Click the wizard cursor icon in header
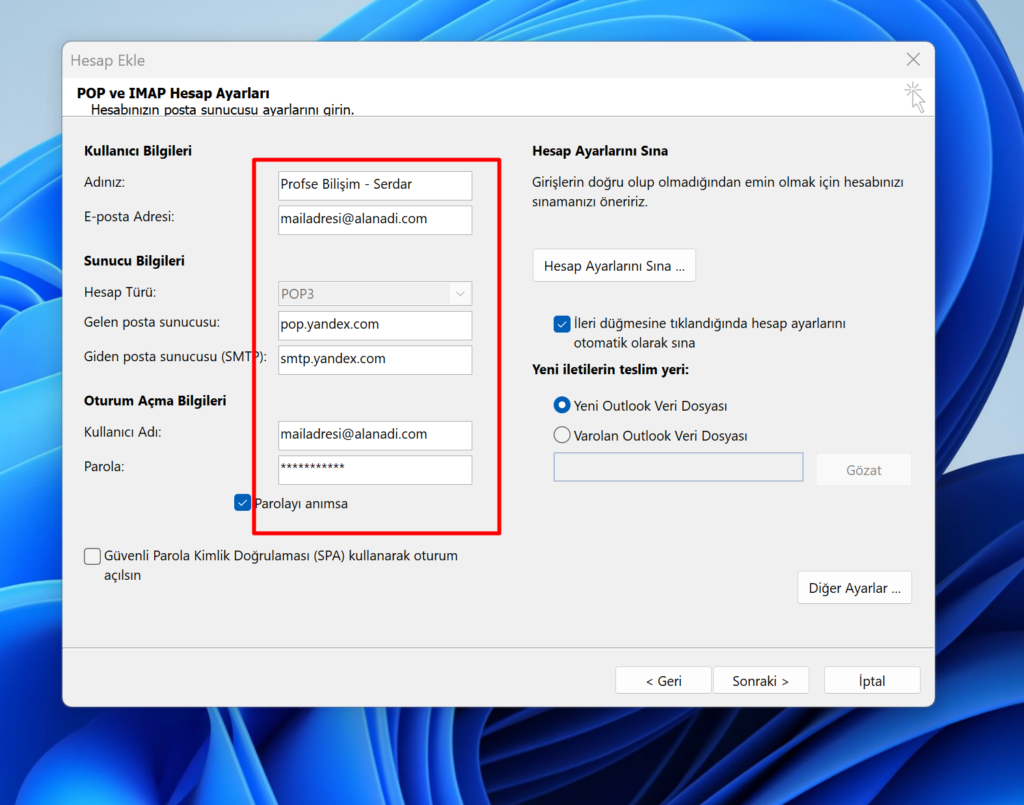This screenshot has height=805, width=1024. click(x=914, y=96)
